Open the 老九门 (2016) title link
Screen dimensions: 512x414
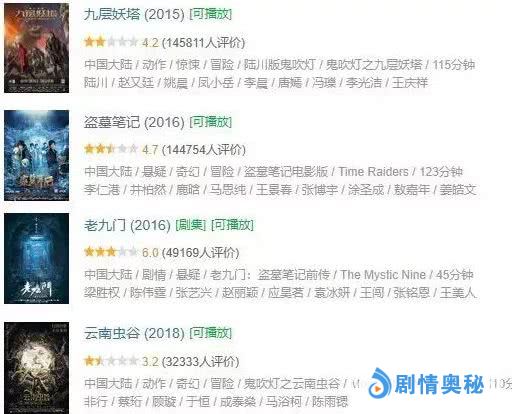127,225
